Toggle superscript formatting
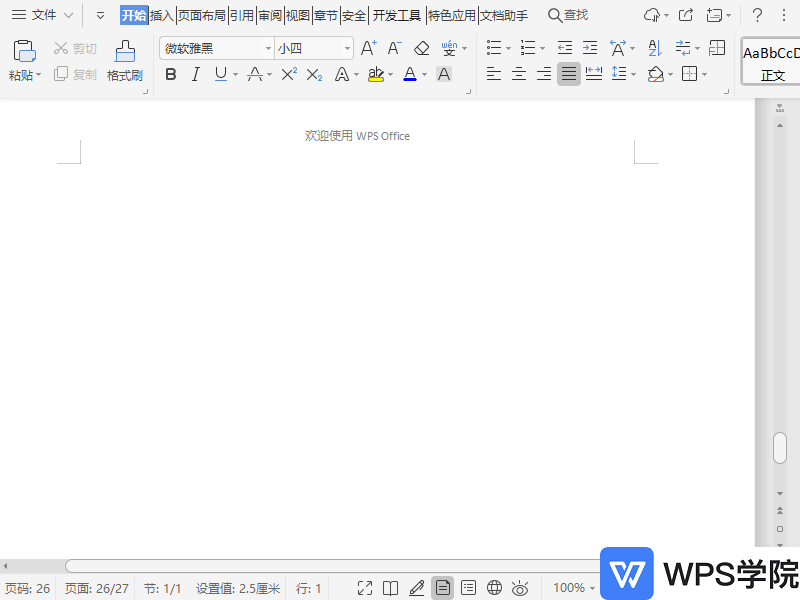 [x=287, y=74]
